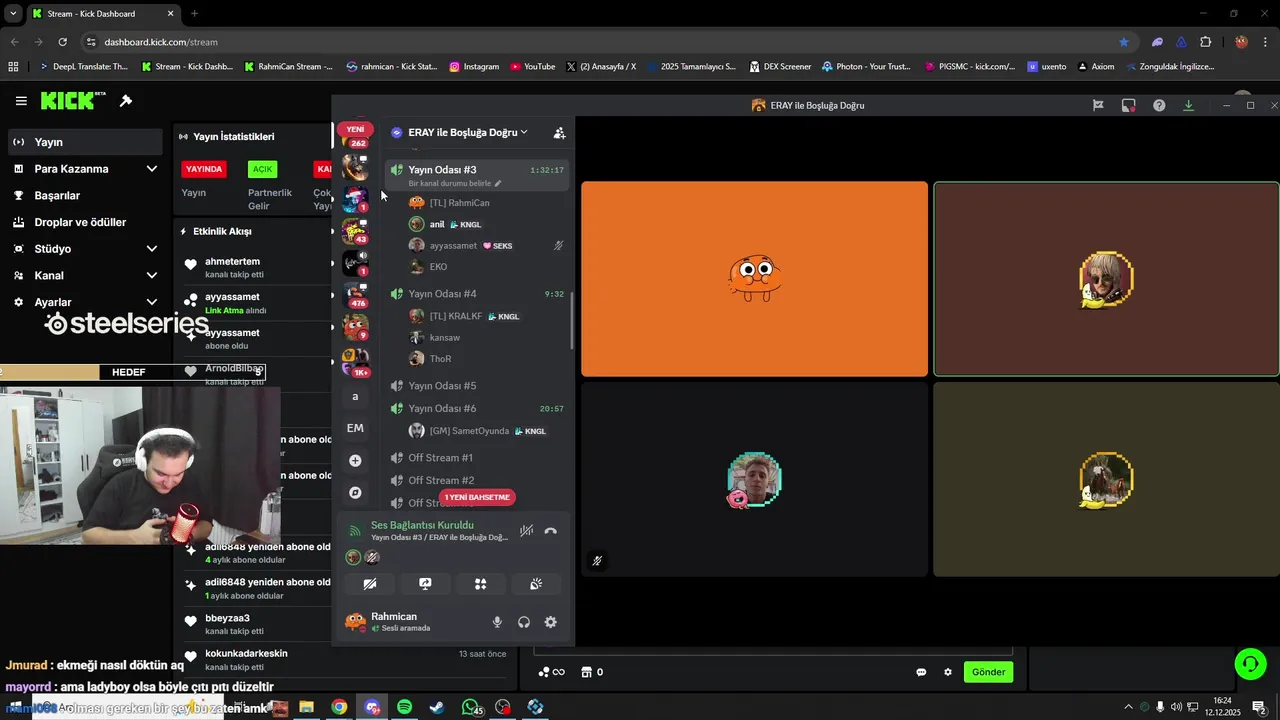Disconnect from the voice channel
This screenshot has height=720, width=1280.
point(550,531)
